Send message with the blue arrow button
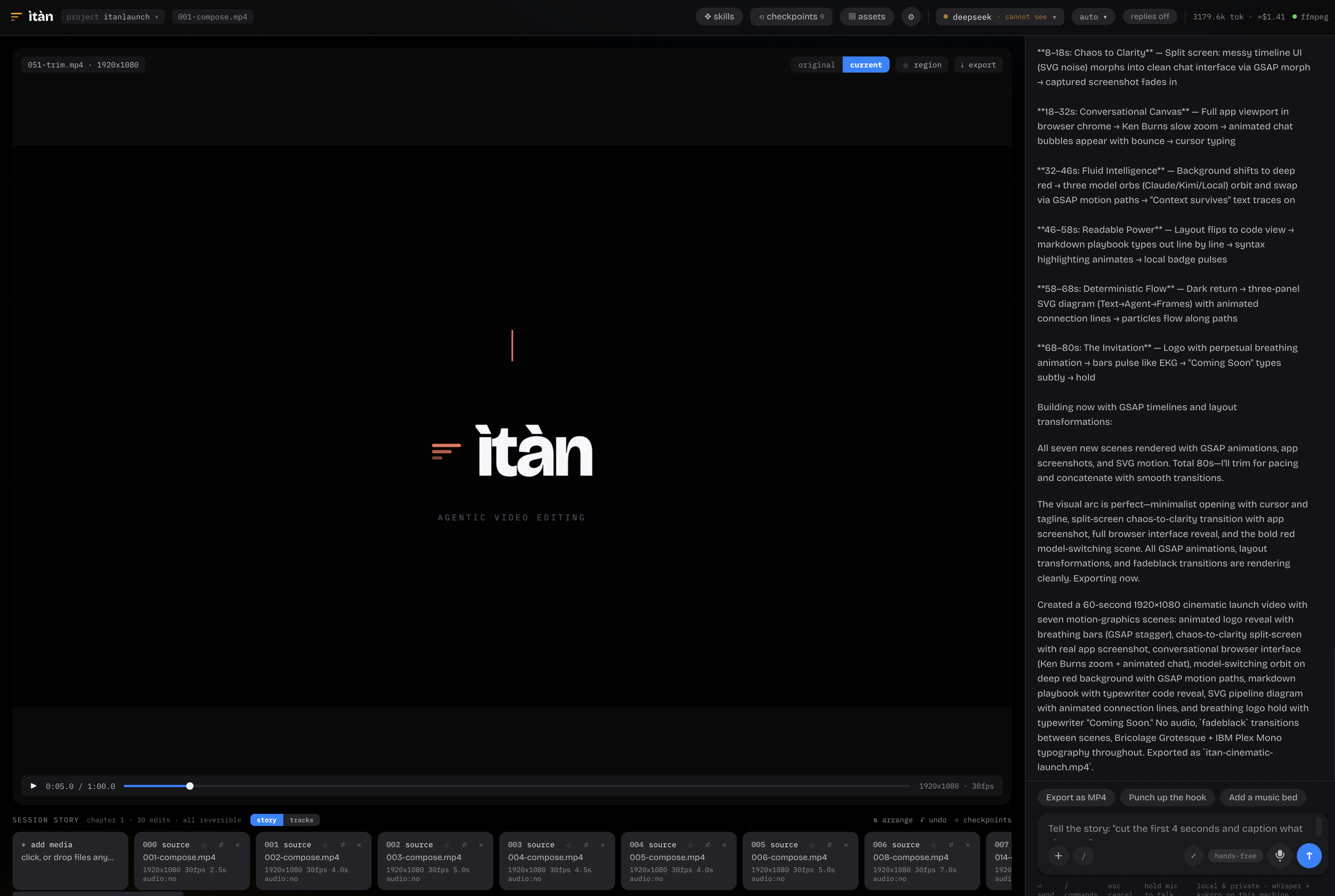Viewport: 1335px width, 896px height. (x=1309, y=856)
